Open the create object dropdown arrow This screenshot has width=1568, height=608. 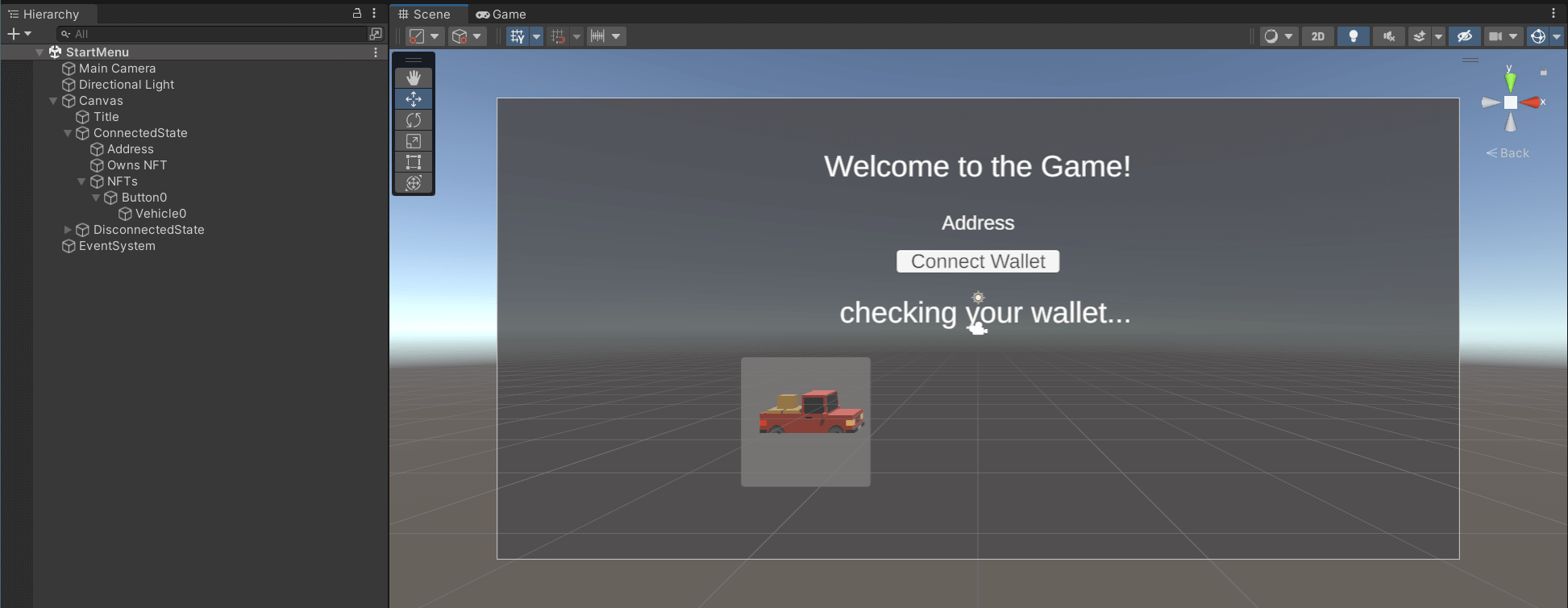tap(27, 34)
